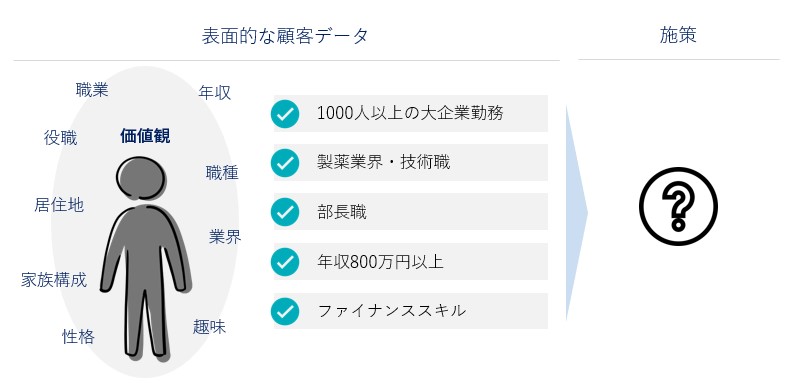Viewport: 792px width, 383px height.
Task: Click checkmark icon beside 年収800万円以上
Action: click(x=285, y=262)
